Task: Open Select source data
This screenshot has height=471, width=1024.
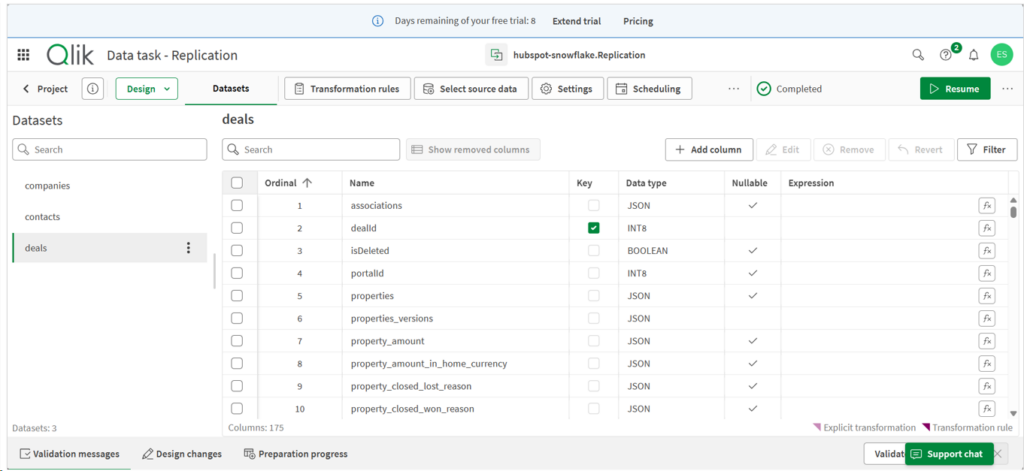Action: (x=472, y=89)
